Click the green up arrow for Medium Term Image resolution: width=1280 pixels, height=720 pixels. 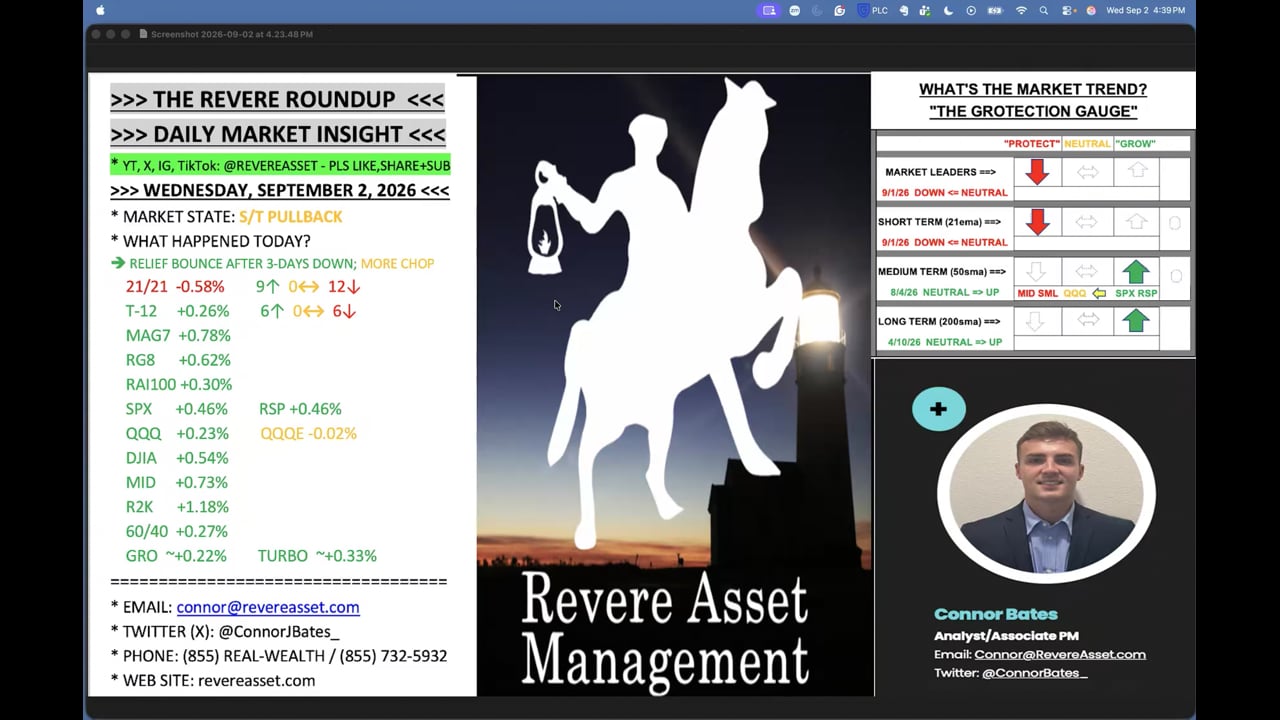click(x=1135, y=271)
